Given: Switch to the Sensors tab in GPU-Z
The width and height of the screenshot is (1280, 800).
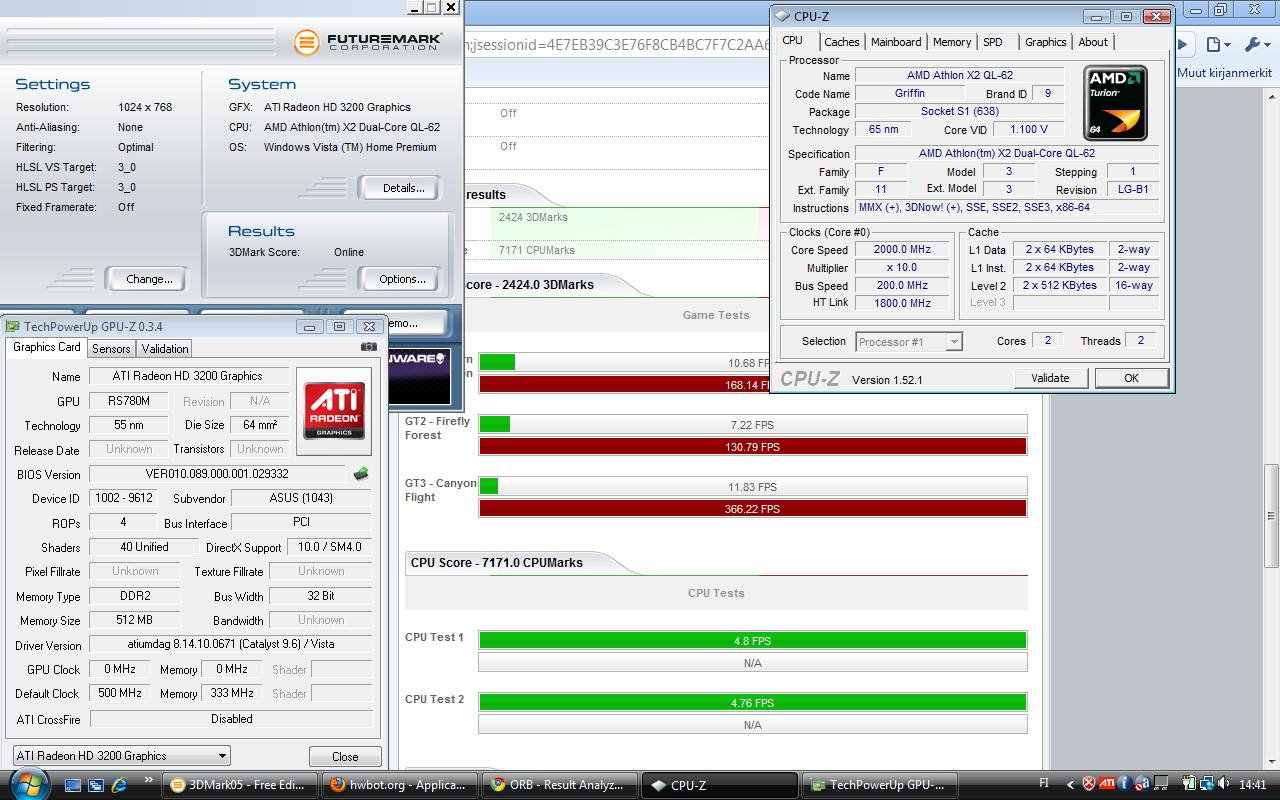Looking at the screenshot, I should click(x=111, y=349).
